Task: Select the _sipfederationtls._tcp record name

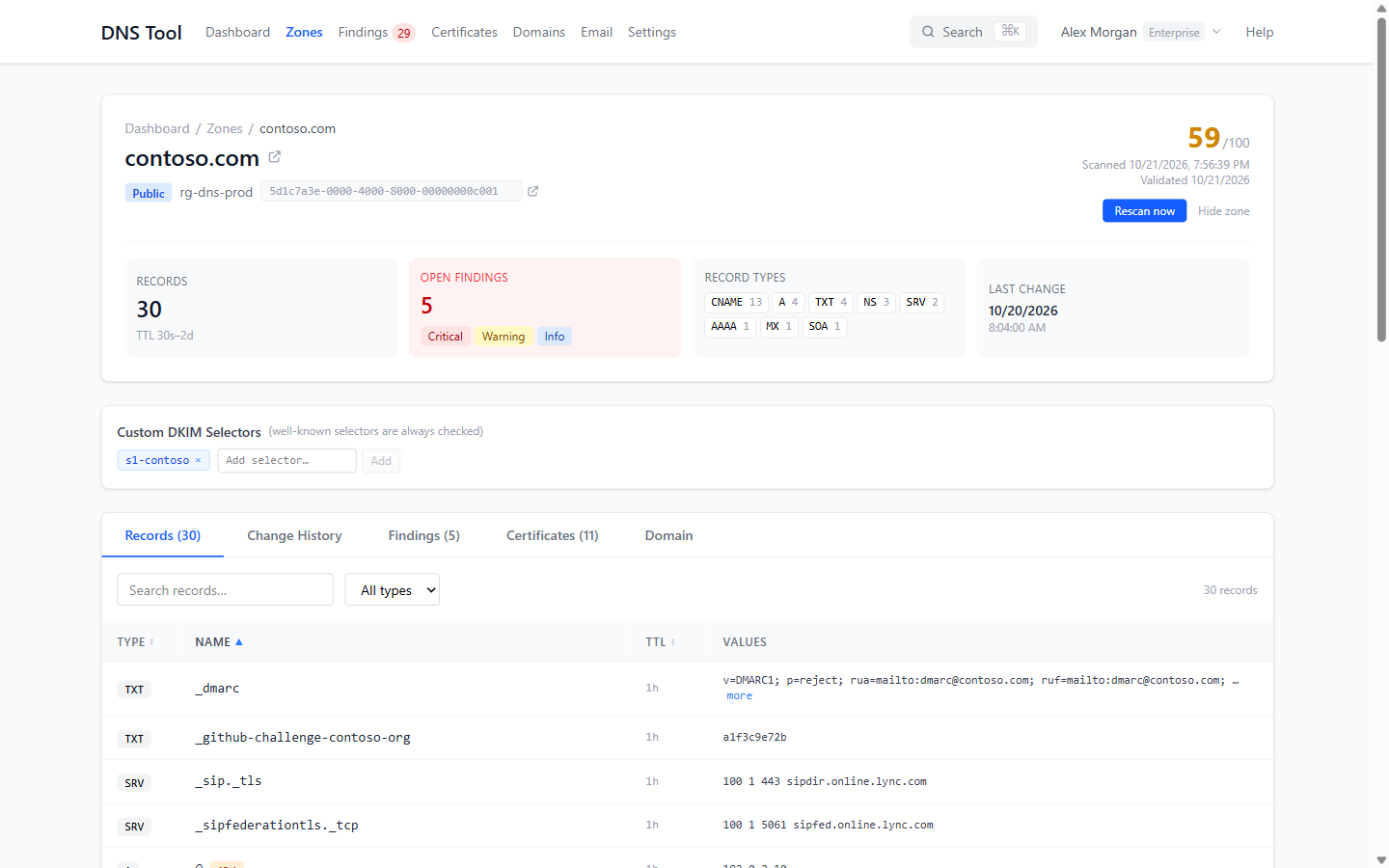Action: point(277,826)
